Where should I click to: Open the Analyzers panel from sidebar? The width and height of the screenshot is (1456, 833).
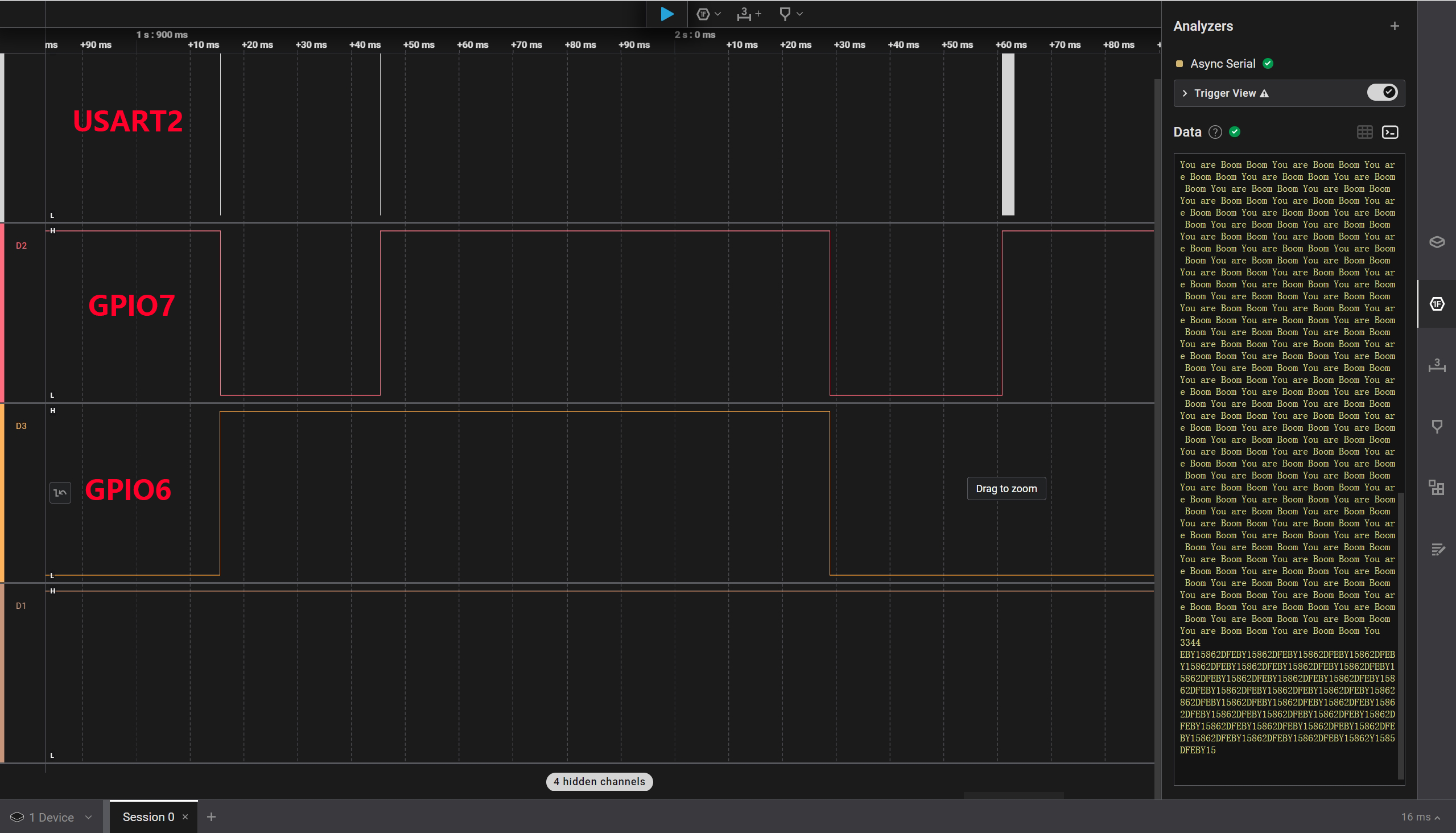coord(1437,304)
